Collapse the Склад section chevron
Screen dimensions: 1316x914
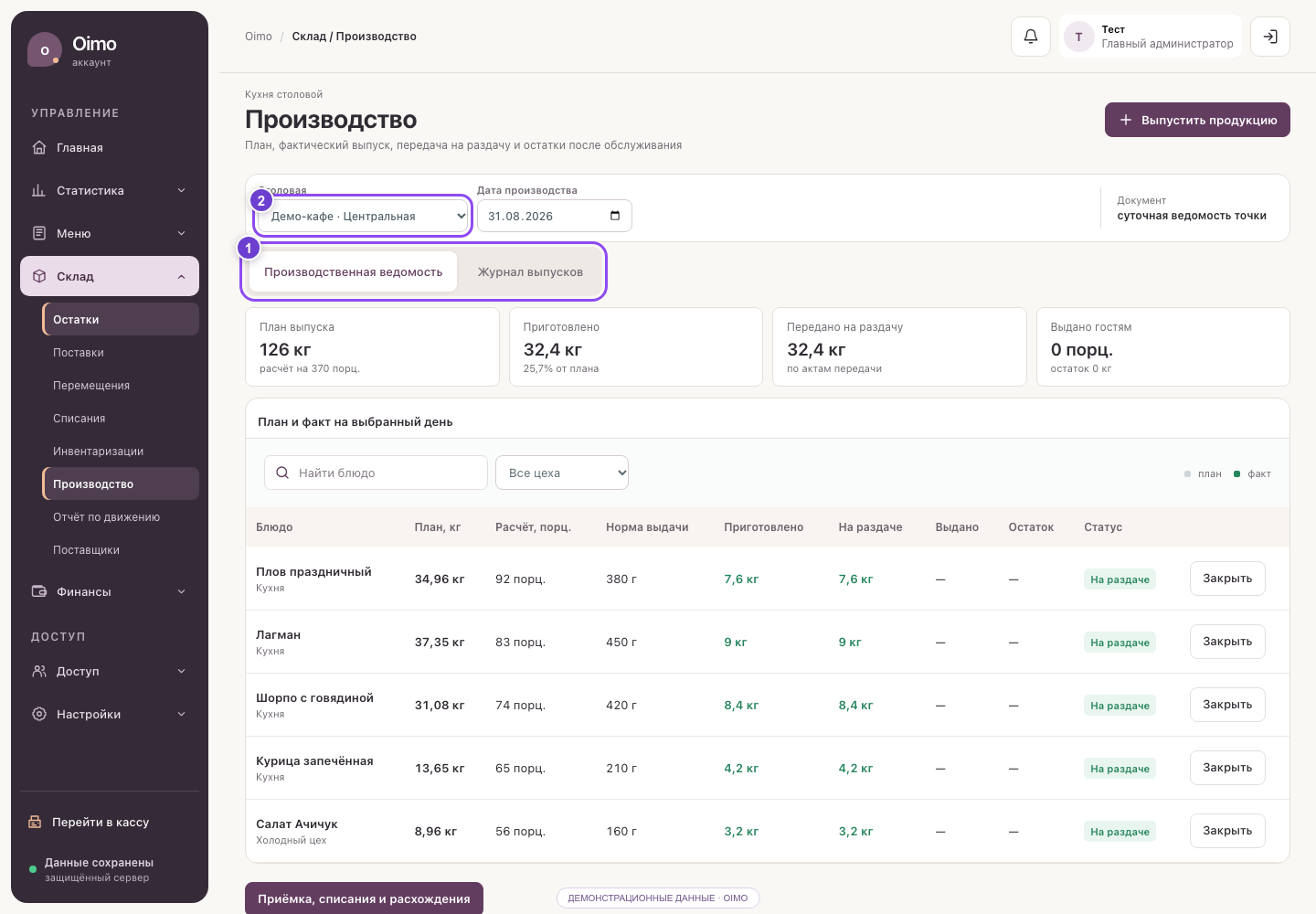pos(181,276)
